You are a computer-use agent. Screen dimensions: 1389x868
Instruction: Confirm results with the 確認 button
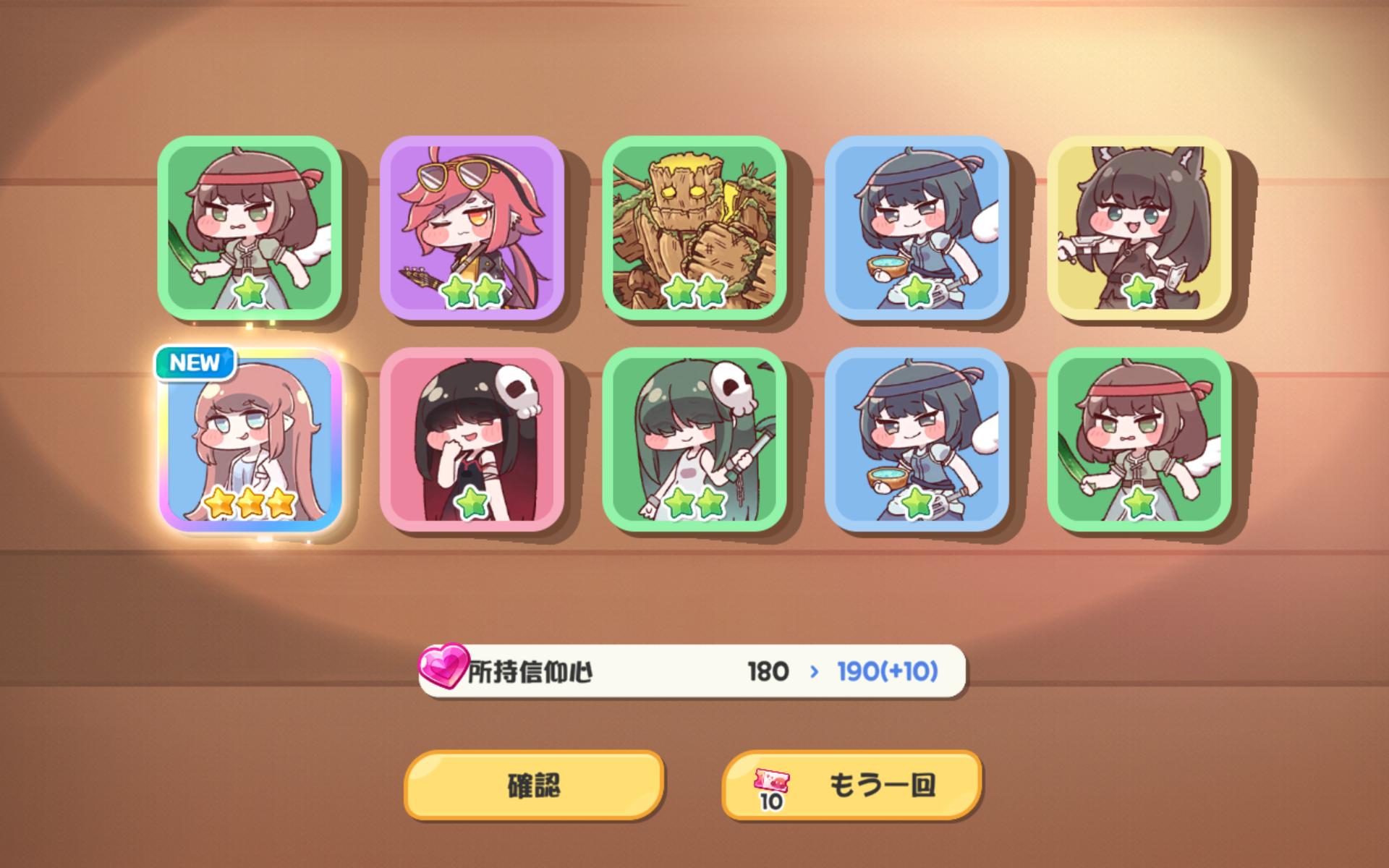(x=534, y=785)
